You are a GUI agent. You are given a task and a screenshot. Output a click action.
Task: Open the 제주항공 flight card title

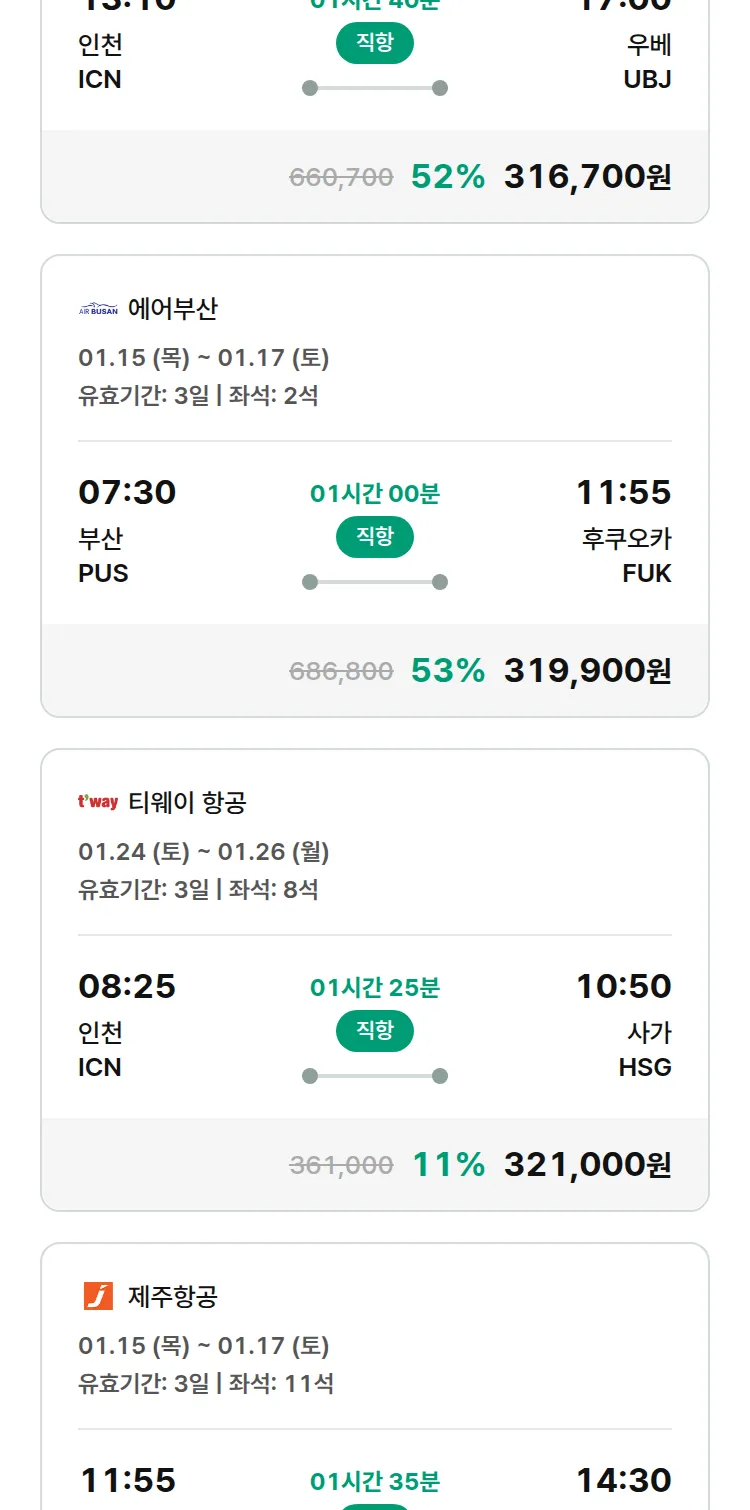coord(173,1296)
